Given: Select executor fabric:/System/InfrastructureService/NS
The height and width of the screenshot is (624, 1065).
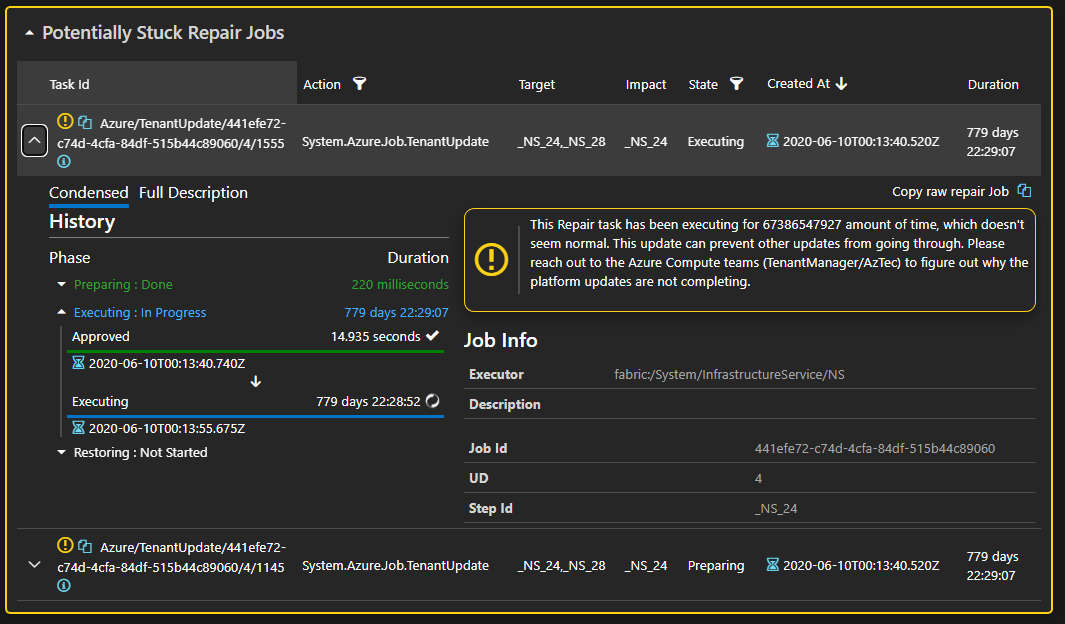Looking at the screenshot, I should (729, 374).
